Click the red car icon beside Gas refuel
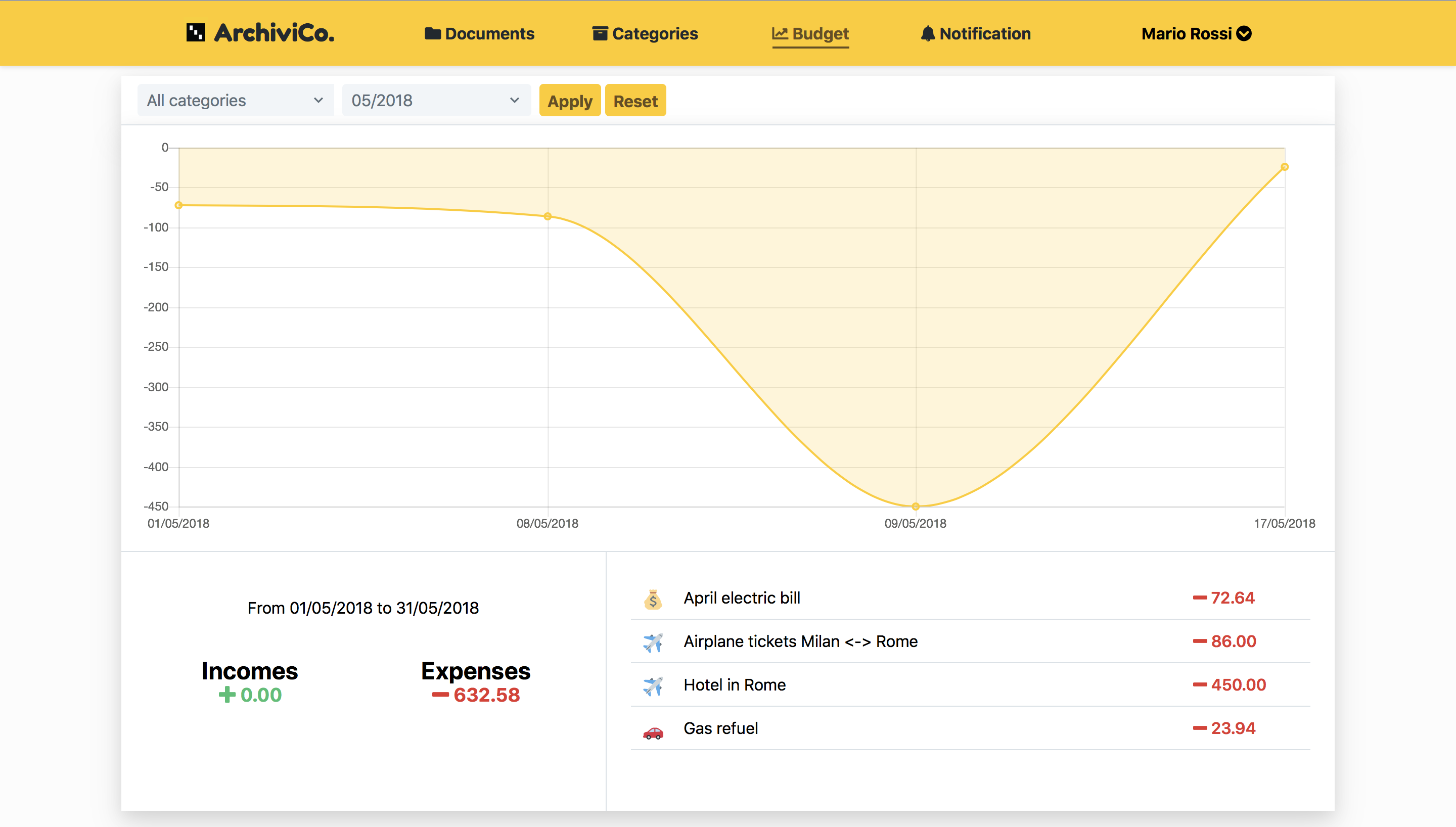This screenshot has height=827, width=1456. (653, 732)
